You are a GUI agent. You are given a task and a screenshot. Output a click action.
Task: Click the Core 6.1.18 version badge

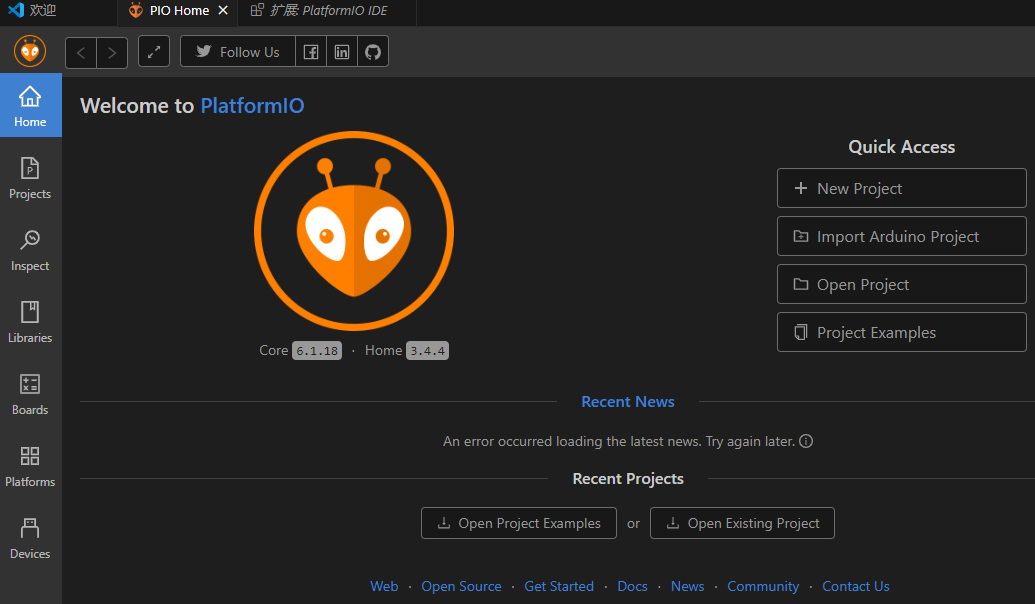pyautogui.click(x=317, y=351)
